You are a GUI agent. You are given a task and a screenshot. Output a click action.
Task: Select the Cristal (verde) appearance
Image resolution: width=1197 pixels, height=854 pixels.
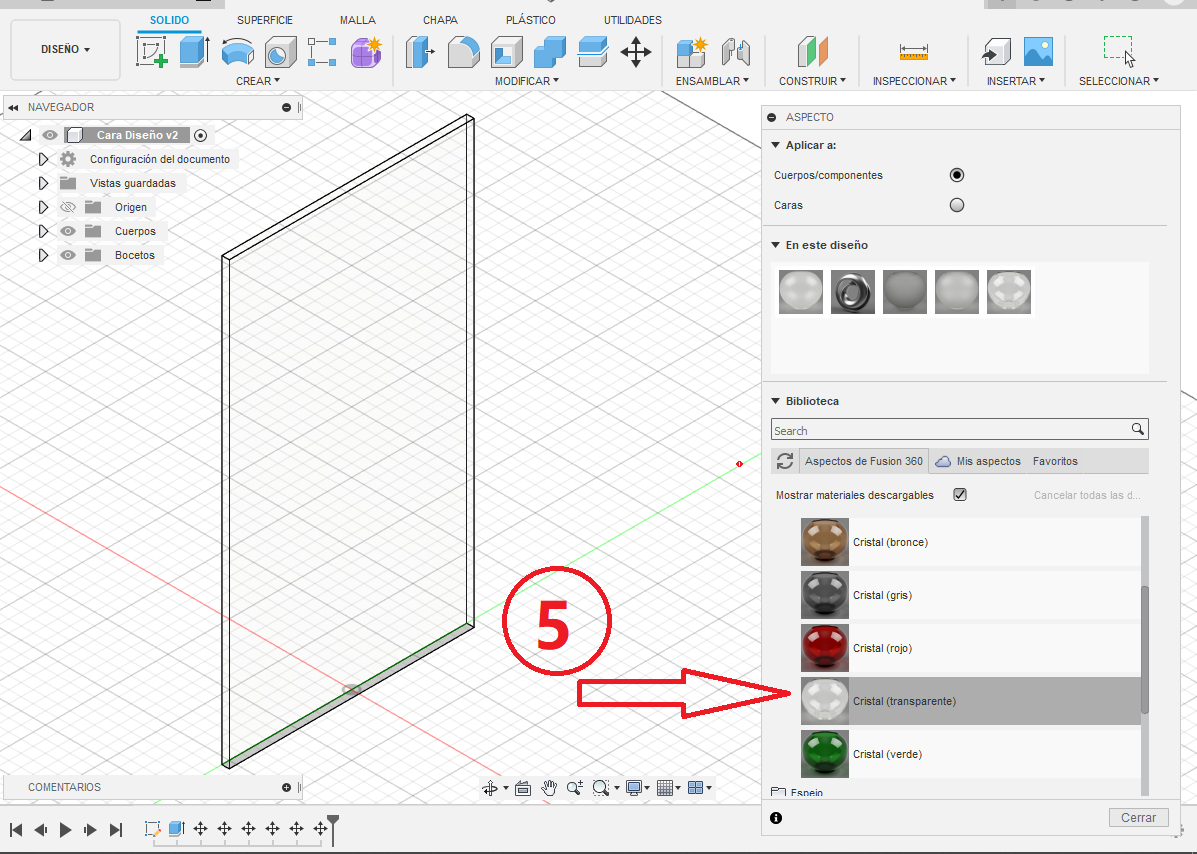(970, 754)
